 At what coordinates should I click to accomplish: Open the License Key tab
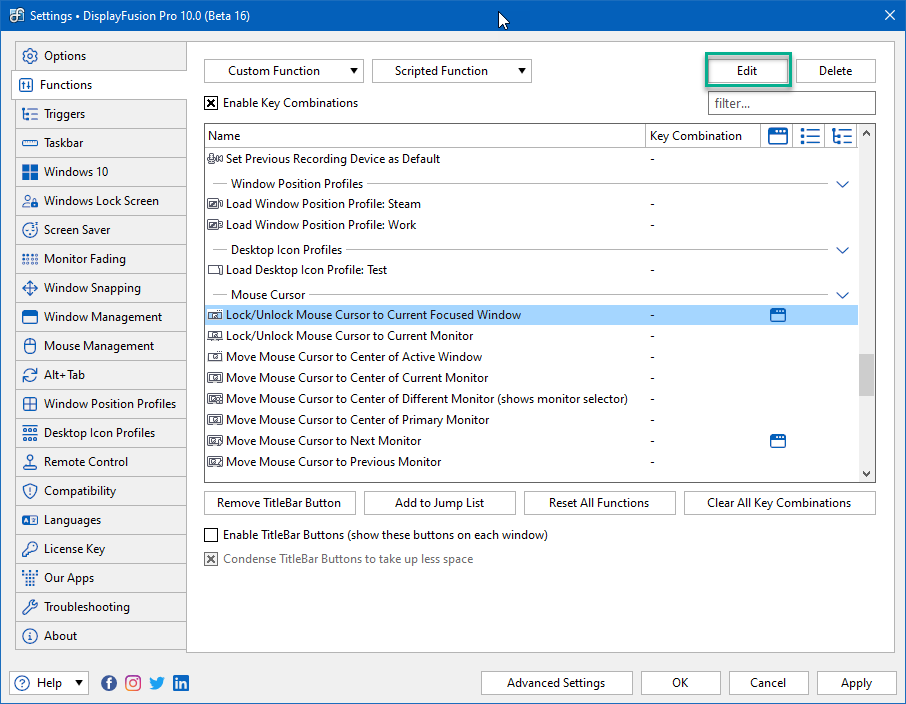[101, 549]
